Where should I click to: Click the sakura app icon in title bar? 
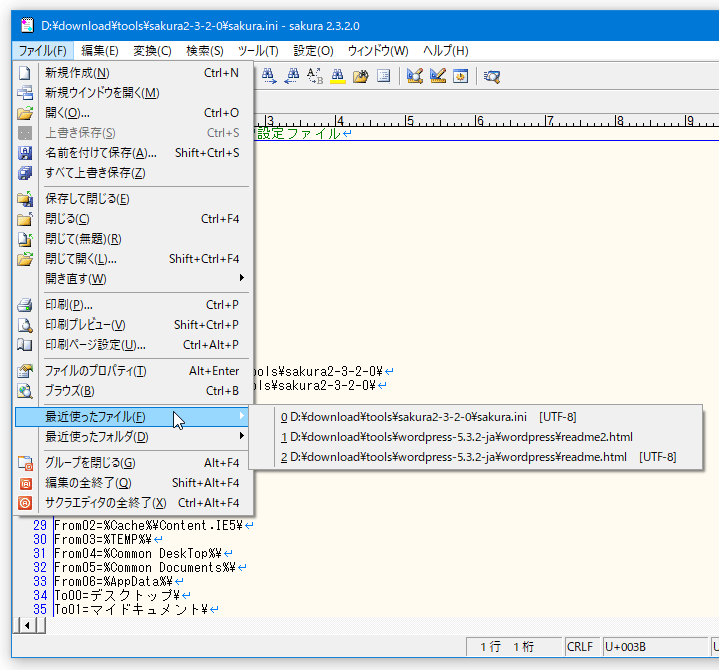(27, 25)
